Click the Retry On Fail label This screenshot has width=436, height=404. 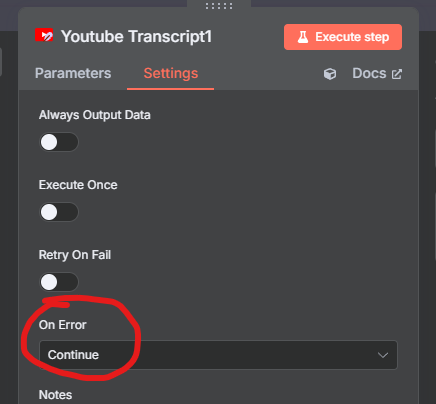[x=75, y=255]
